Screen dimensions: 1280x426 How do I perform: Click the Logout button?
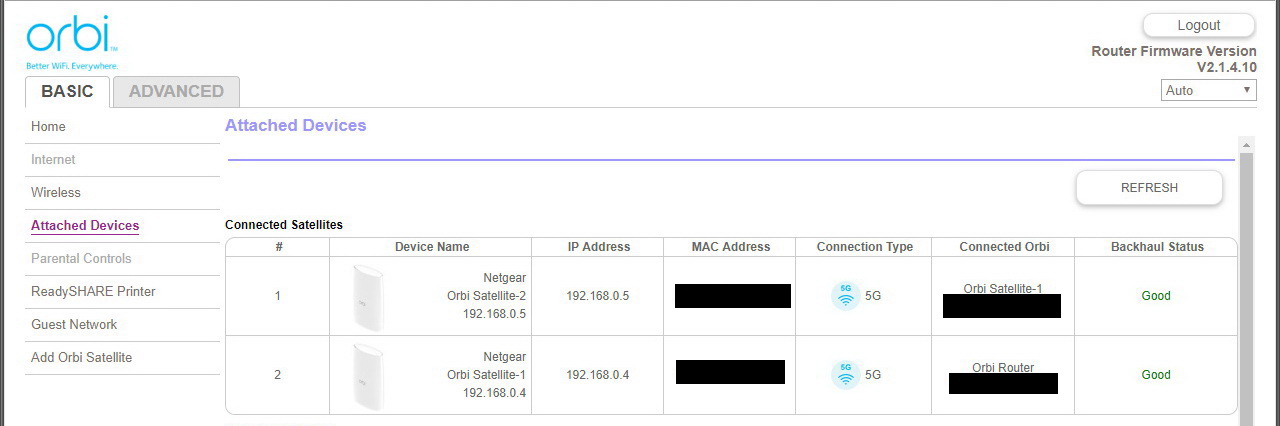point(1199,25)
